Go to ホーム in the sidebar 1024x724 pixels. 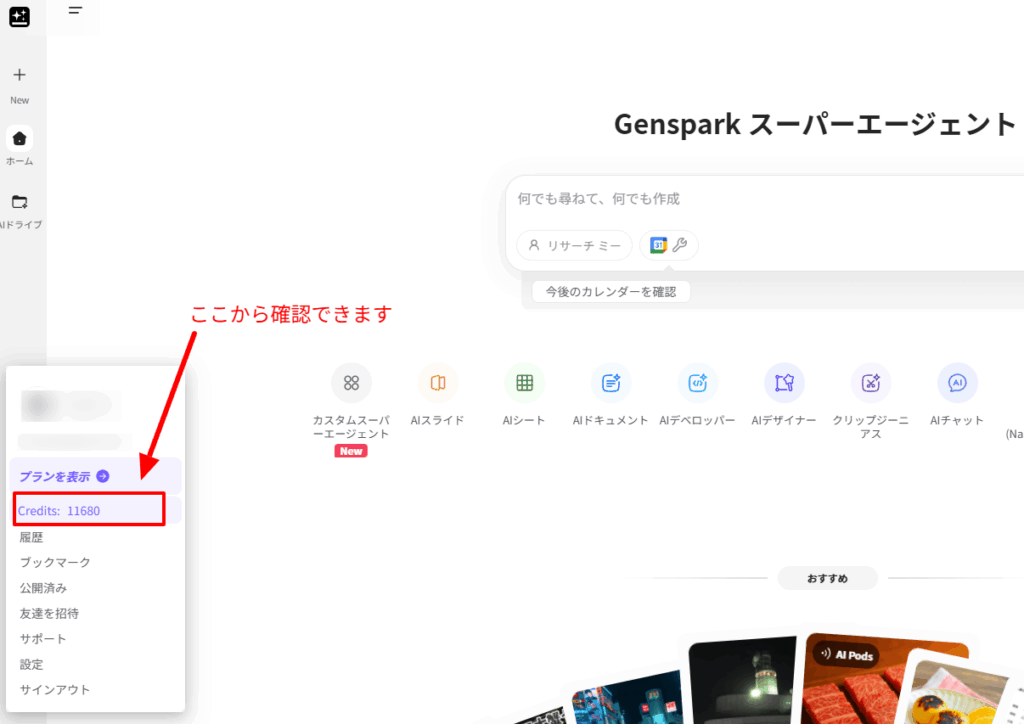pos(19,139)
